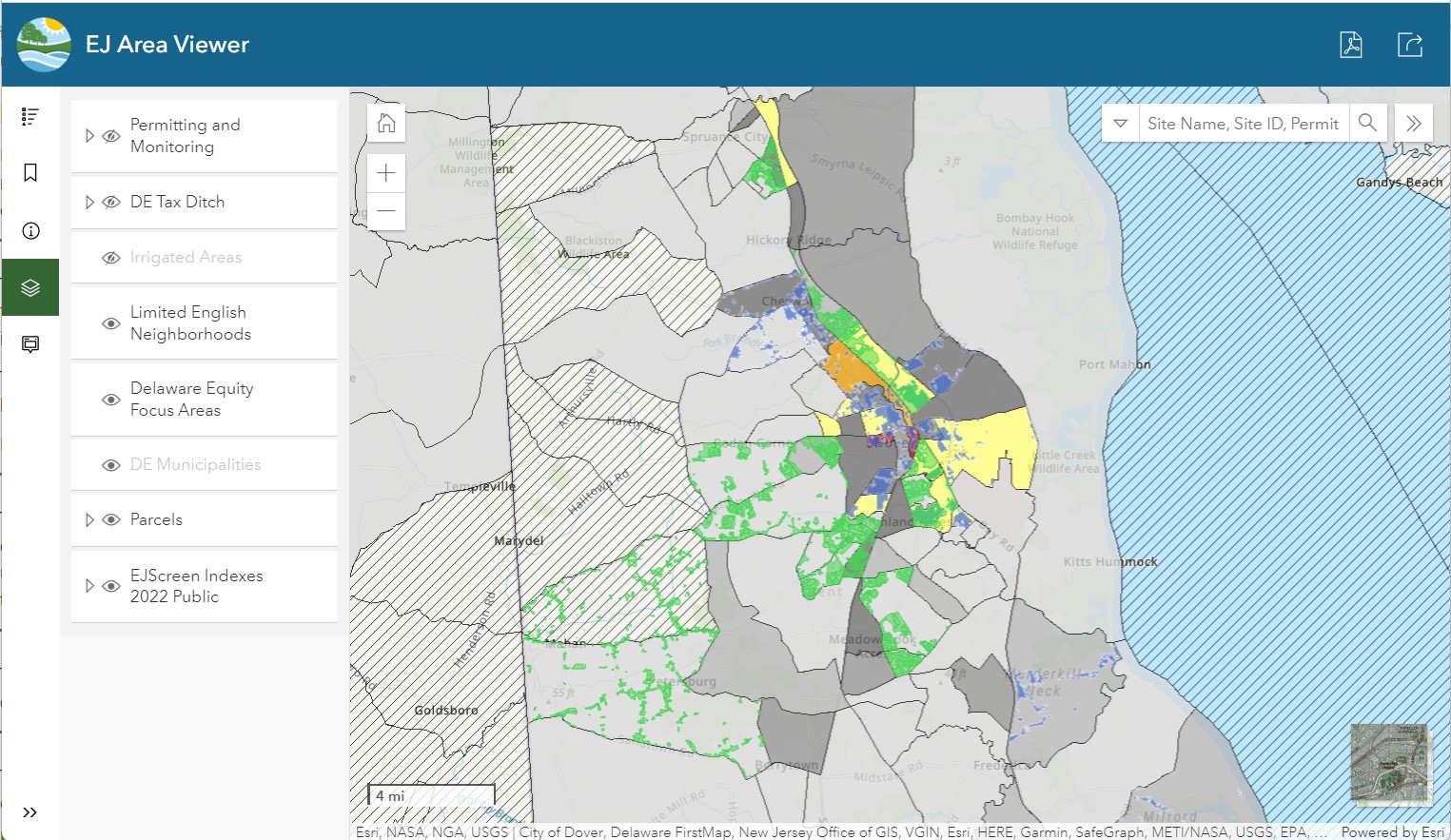
Task: Toggle visibility of Delaware Equity Focus Areas
Action: [110, 399]
